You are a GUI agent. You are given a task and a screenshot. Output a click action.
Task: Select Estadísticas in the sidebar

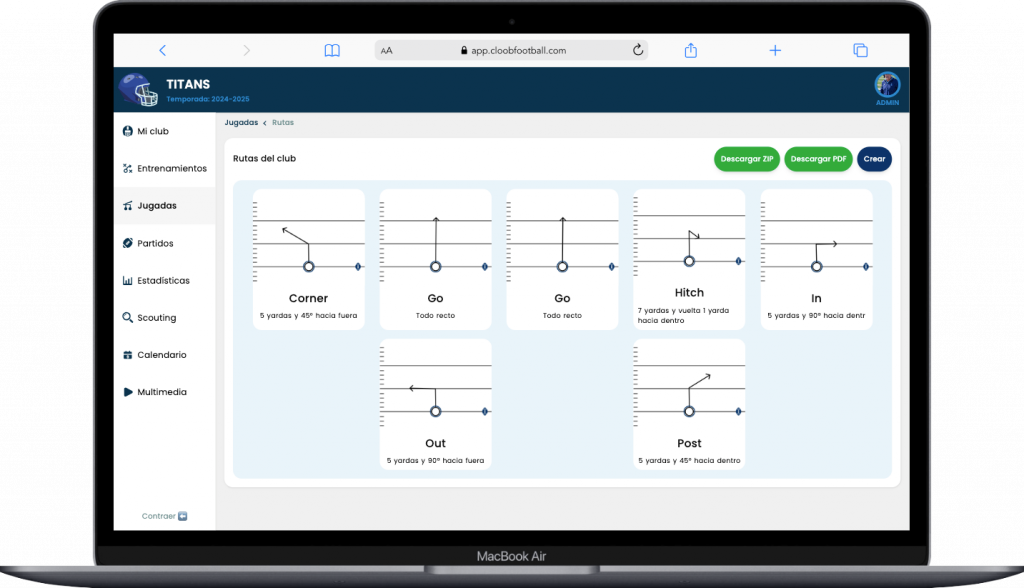(x=162, y=281)
